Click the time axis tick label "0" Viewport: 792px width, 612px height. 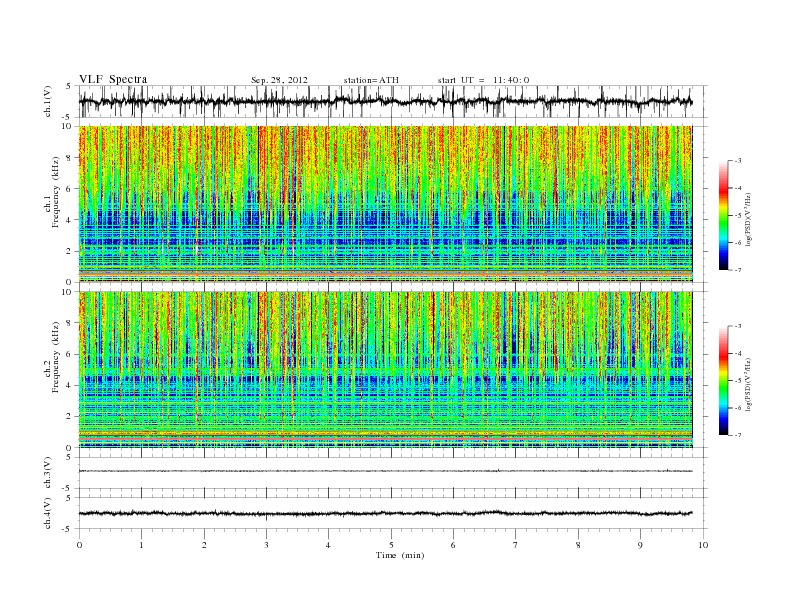[79, 545]
